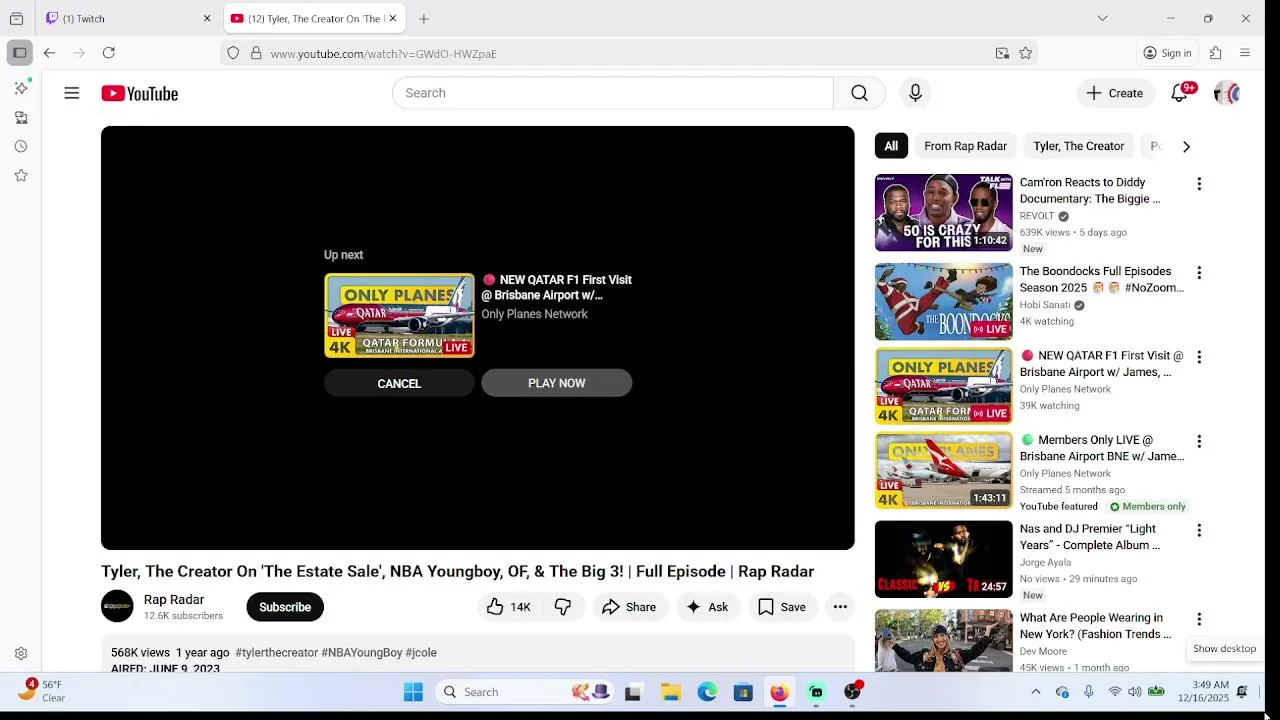1280x720 pixels.
Task: Open the account avatar menu
Action: click(x=1227, y=93)
